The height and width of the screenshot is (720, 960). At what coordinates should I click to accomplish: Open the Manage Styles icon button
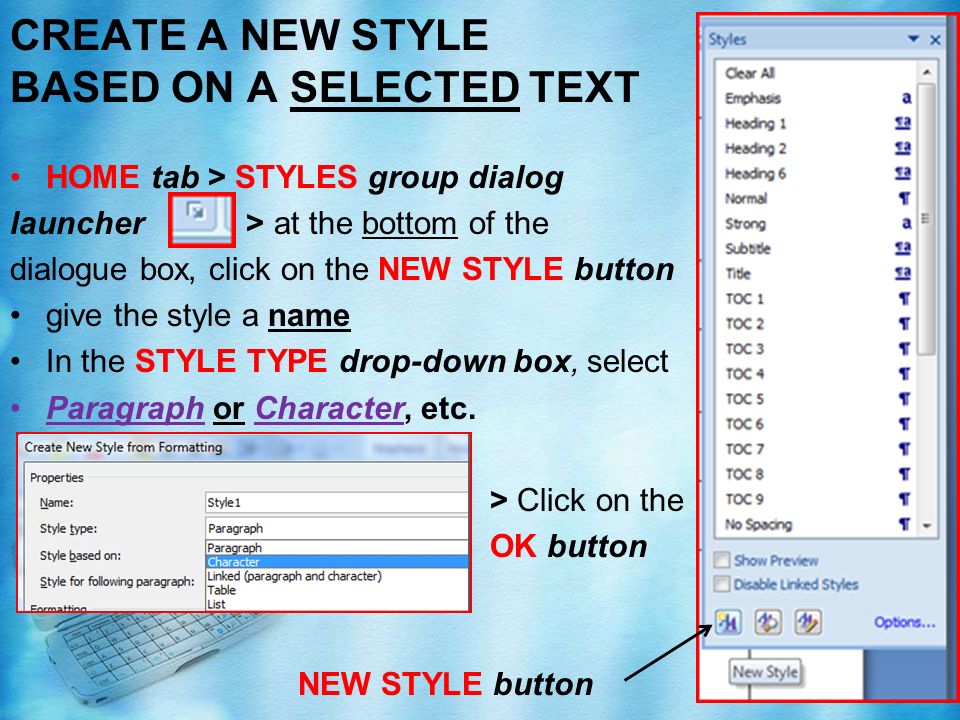(808, 623)
